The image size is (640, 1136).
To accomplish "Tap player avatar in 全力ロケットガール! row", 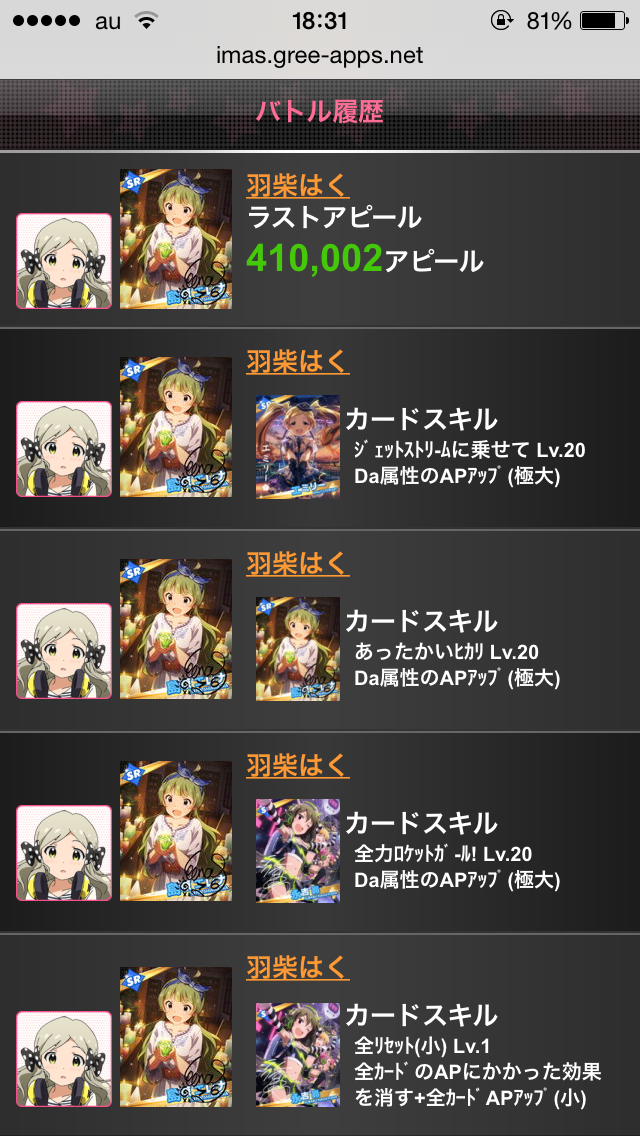I will click(x=64, y=853).
